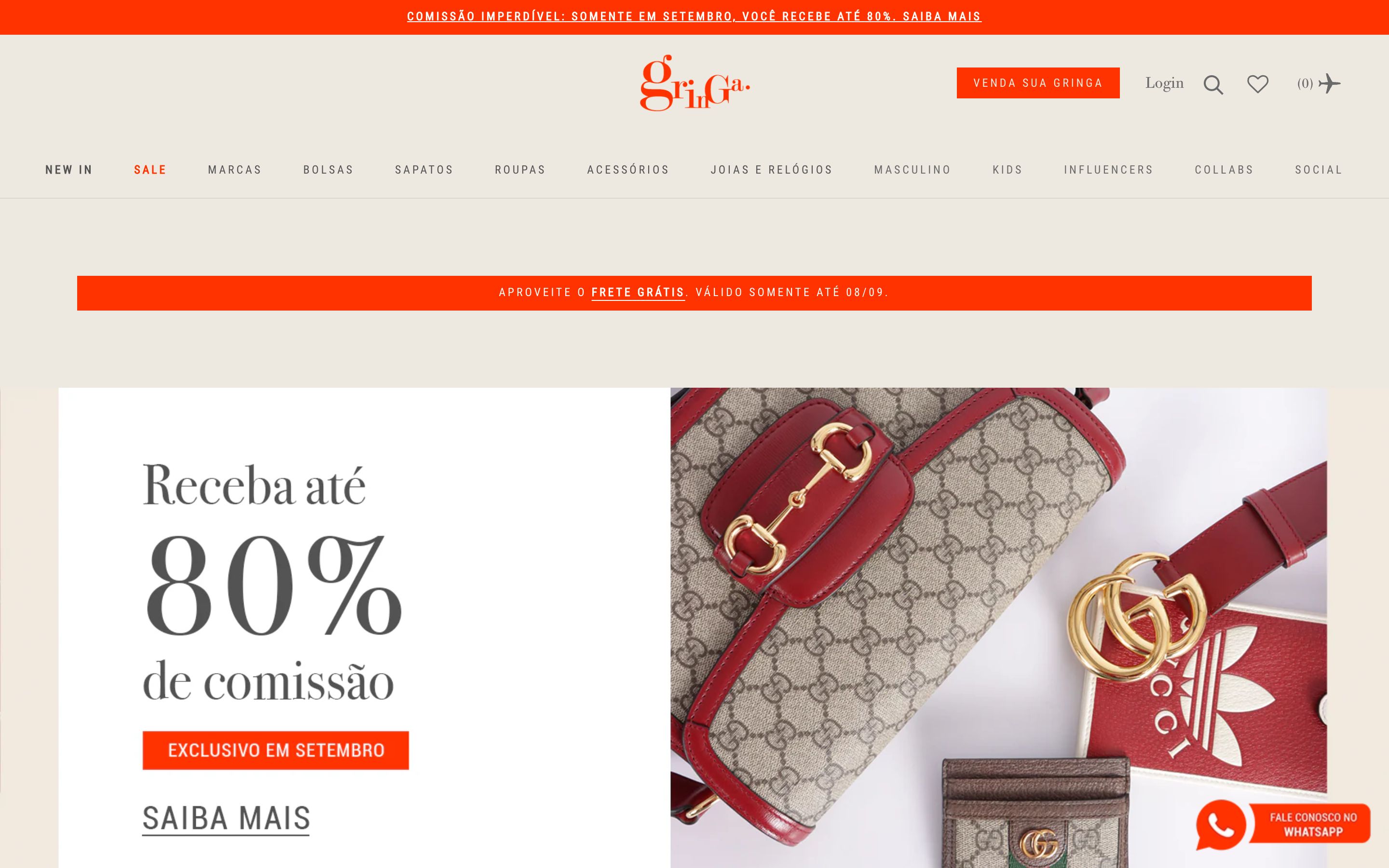Click the Venda Sua Gringa button

tap(1038, 82)
